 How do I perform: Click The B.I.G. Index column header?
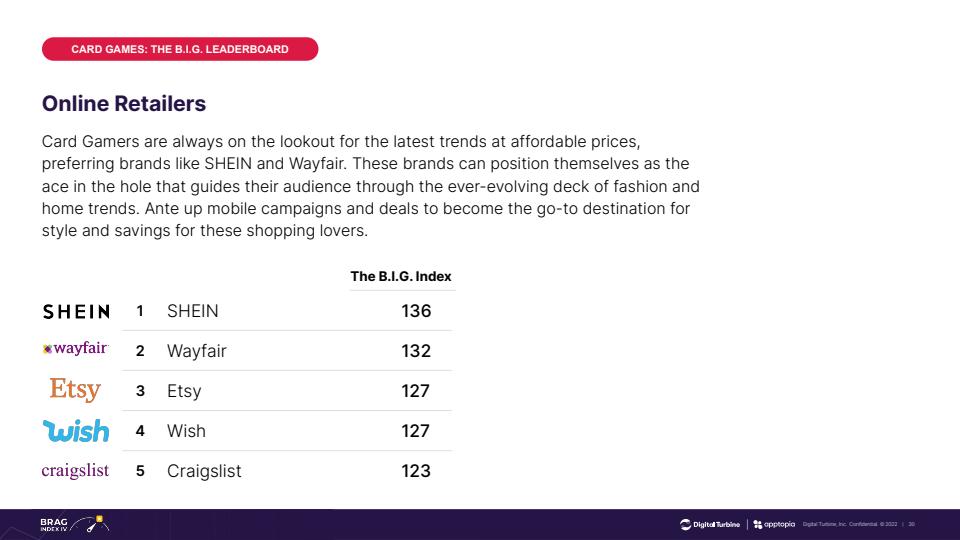pos(401,276)
